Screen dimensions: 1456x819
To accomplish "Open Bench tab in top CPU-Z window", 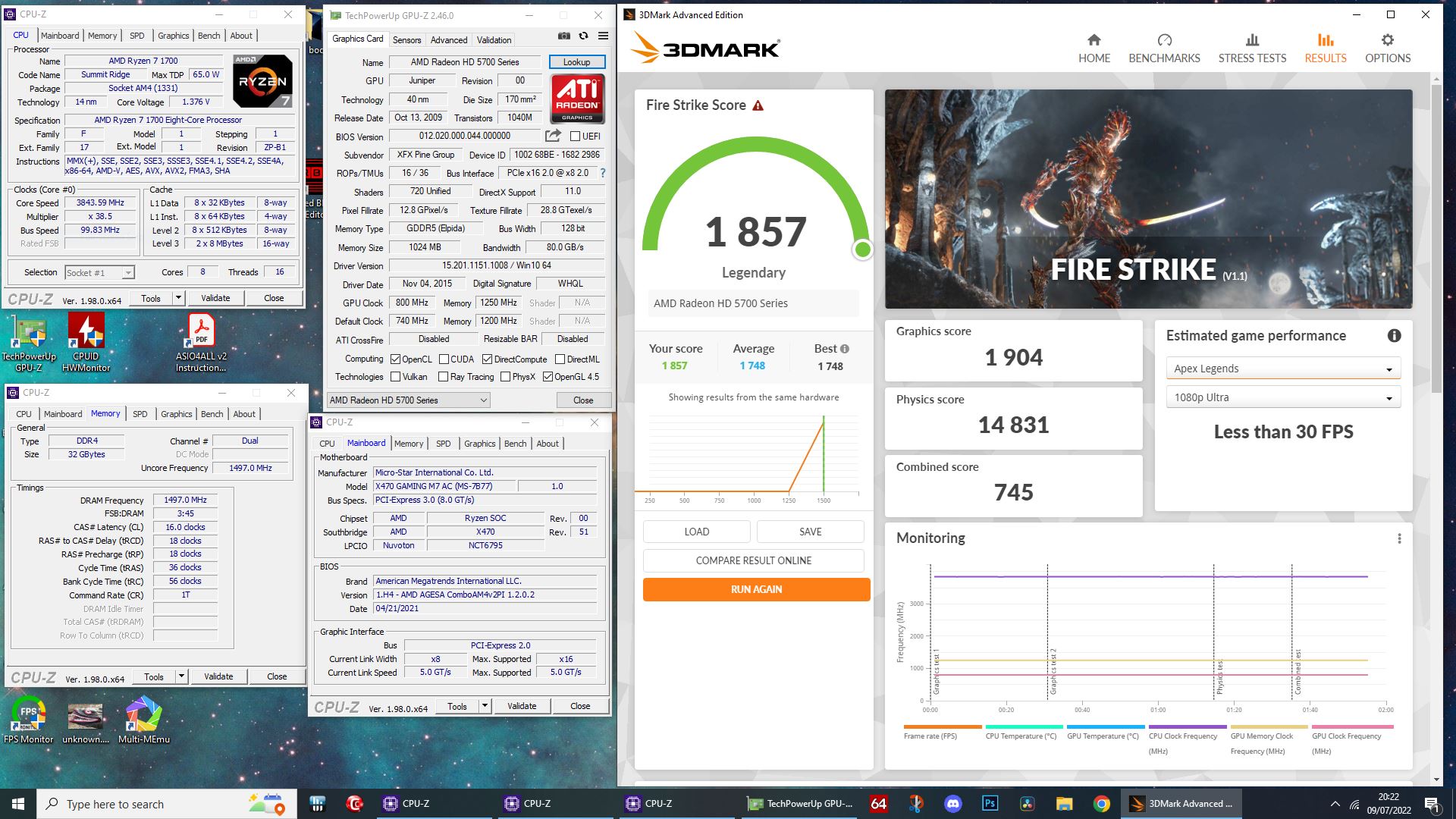I will point(209,36).
